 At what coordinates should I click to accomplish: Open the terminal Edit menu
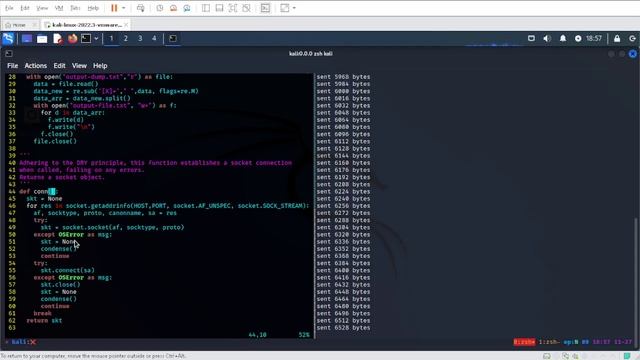[x=59, y=66]
